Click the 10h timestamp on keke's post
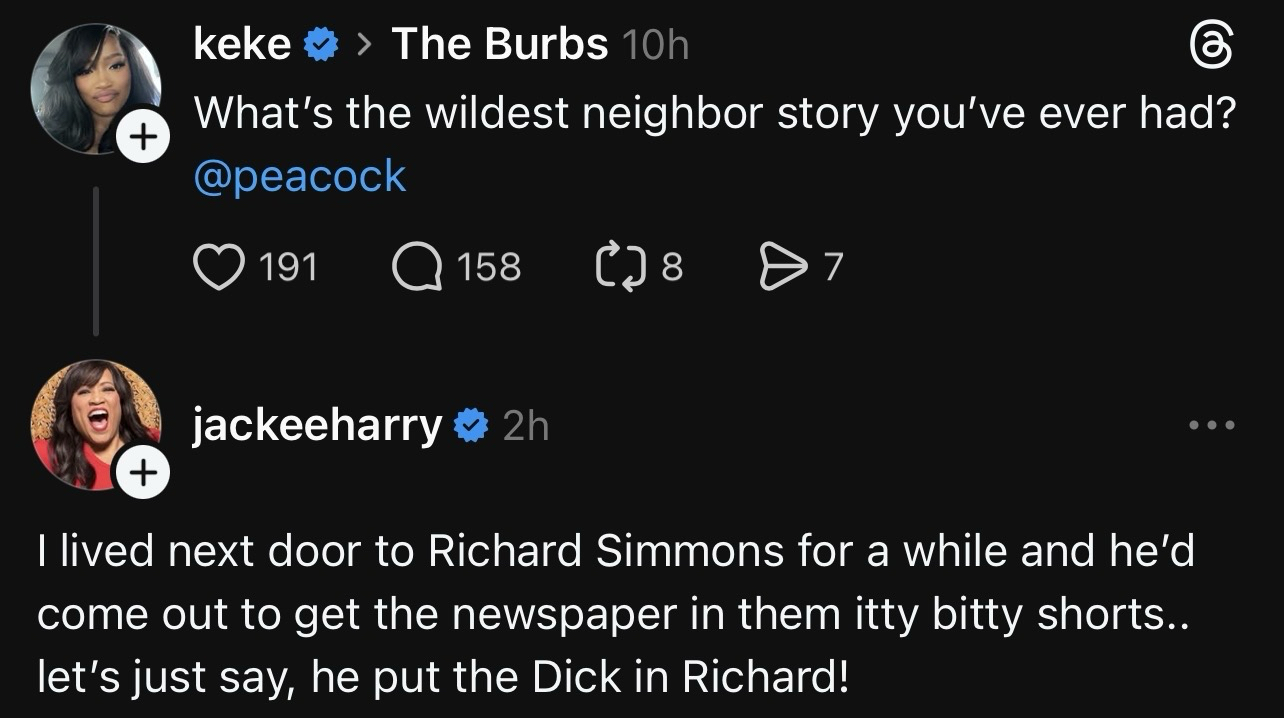The width and height of the screenshot is (1284, 718). (x=655, y=45)
